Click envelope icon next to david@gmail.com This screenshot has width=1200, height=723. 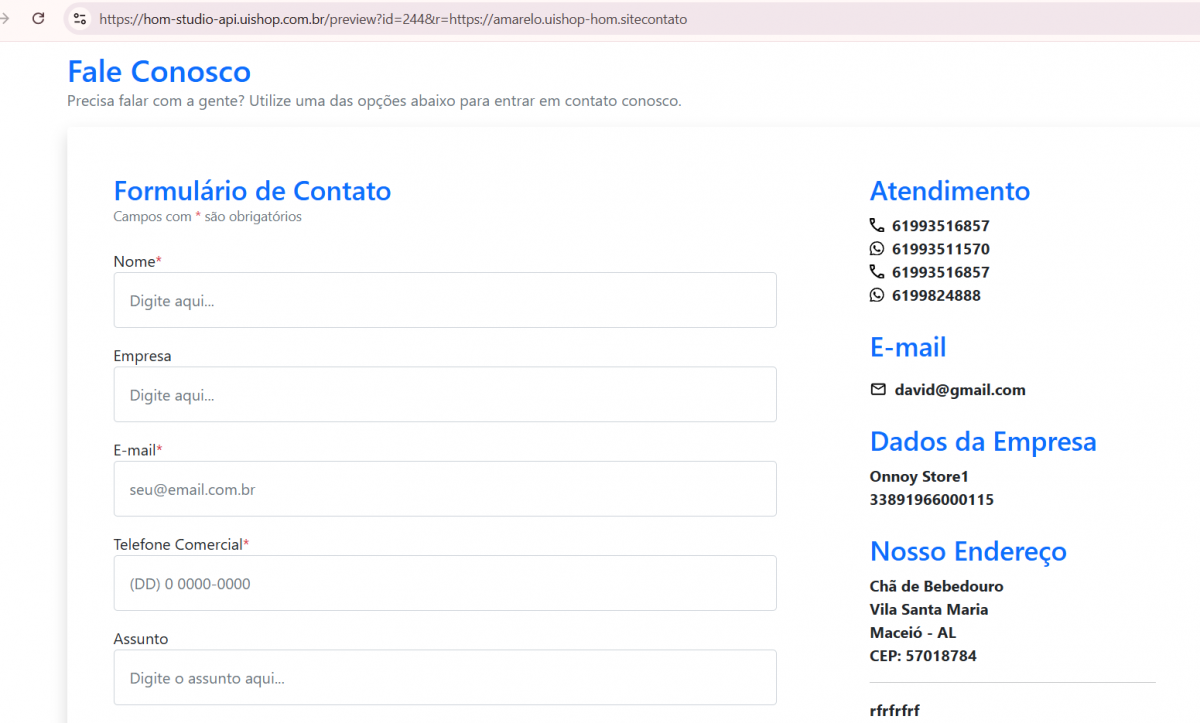coord(878,390)
